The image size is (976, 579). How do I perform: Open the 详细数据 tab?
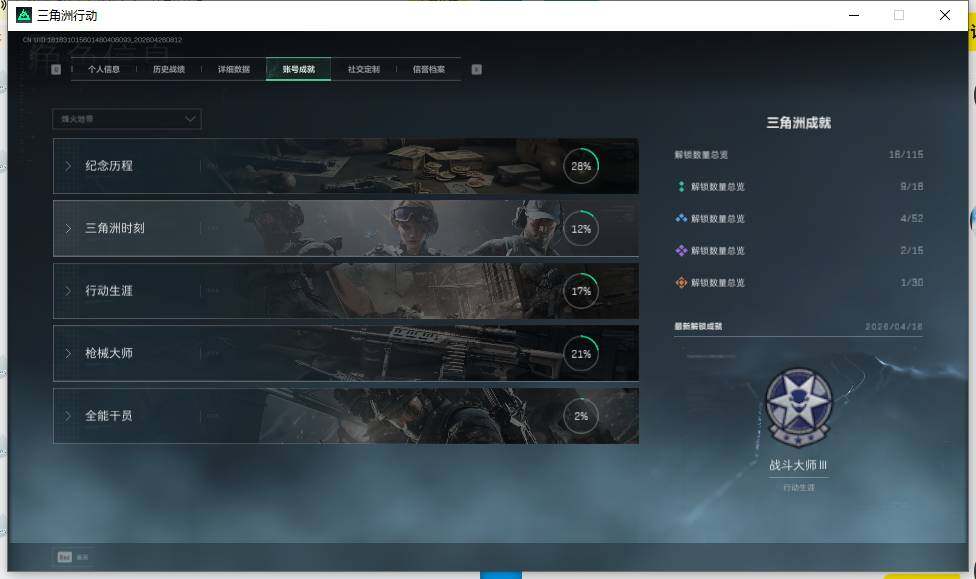point(233,69)
